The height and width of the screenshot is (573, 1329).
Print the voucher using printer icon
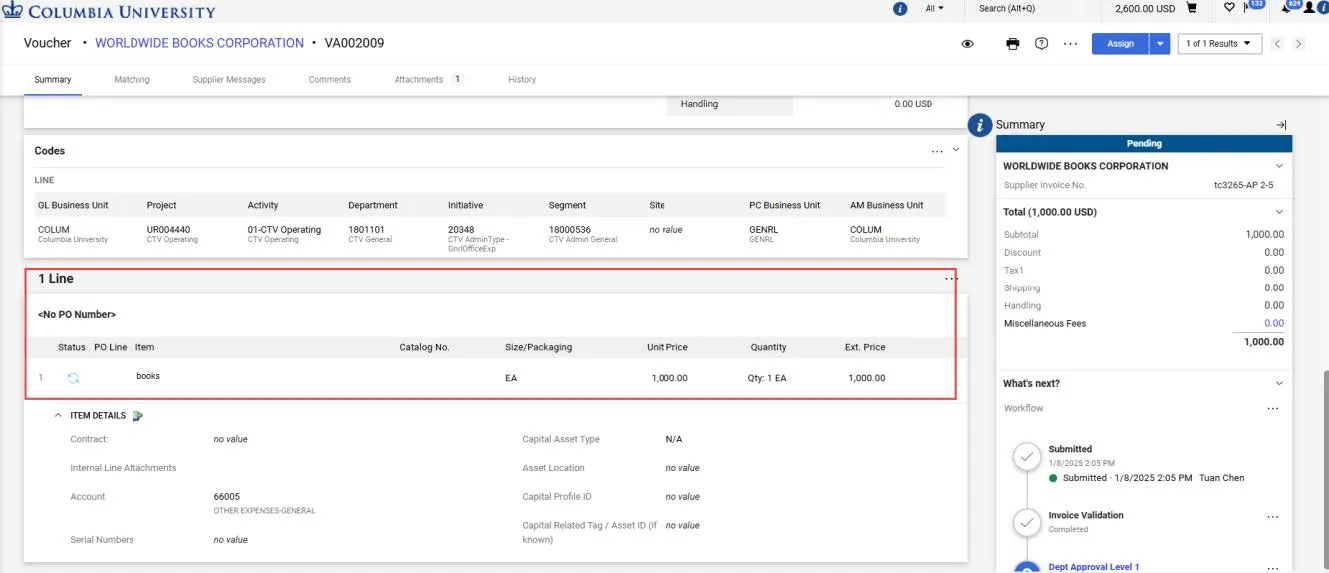point(1013,44)
